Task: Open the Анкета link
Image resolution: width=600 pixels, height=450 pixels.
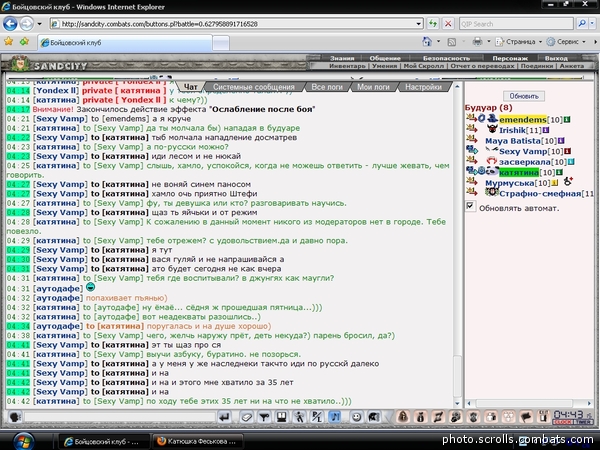Action: coord(572,66)
